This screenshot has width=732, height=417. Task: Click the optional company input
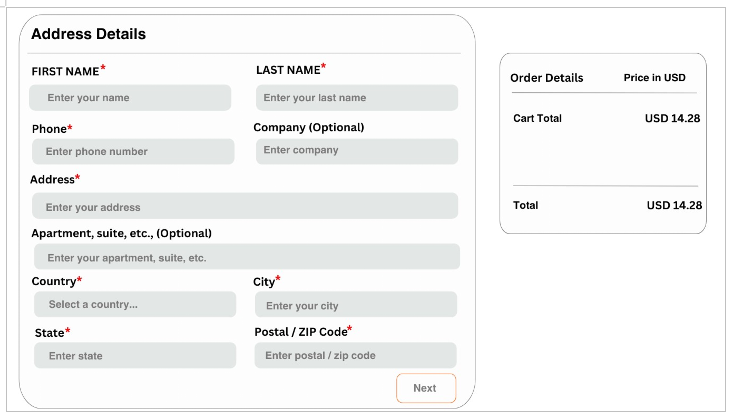356,151
